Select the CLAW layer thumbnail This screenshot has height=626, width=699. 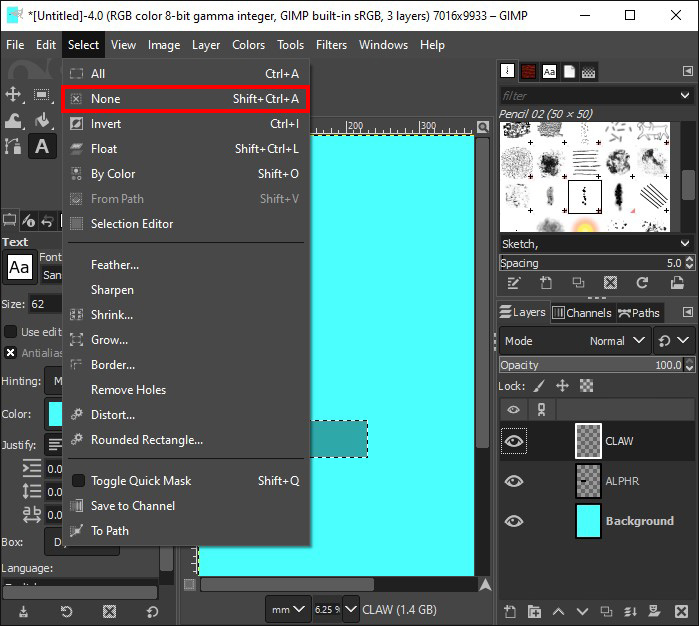click(589, 441)
